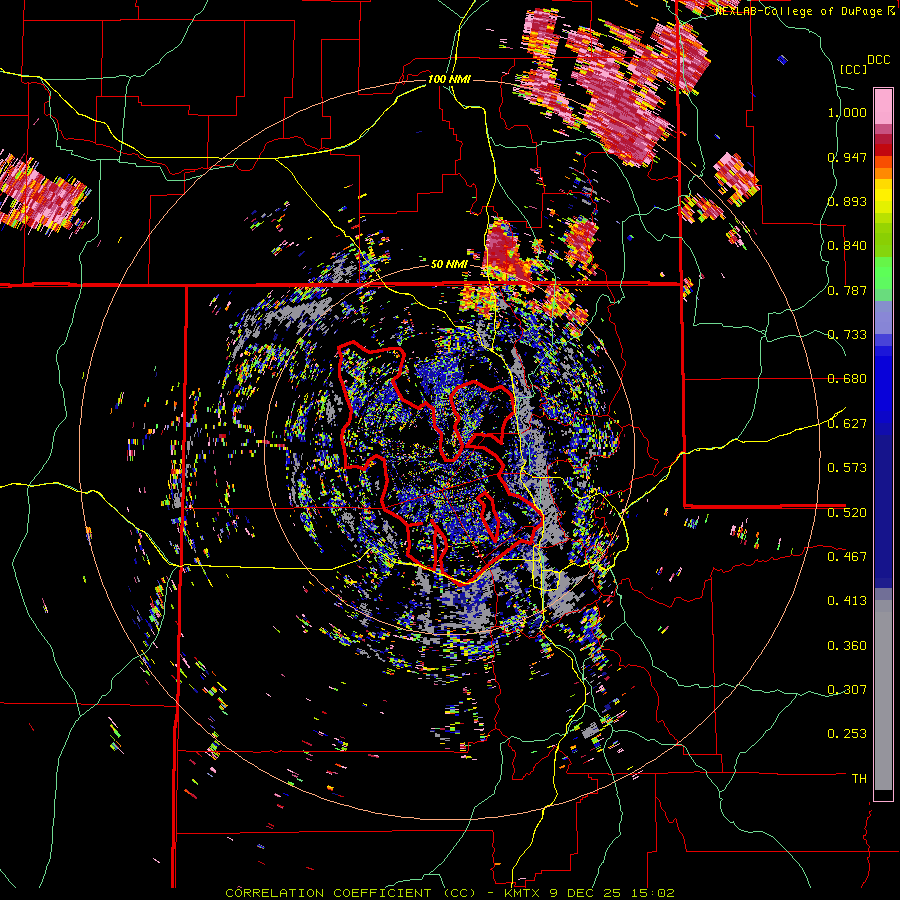Select the 0.947 scale value
The image size is (900, 900).
[847, 157]
